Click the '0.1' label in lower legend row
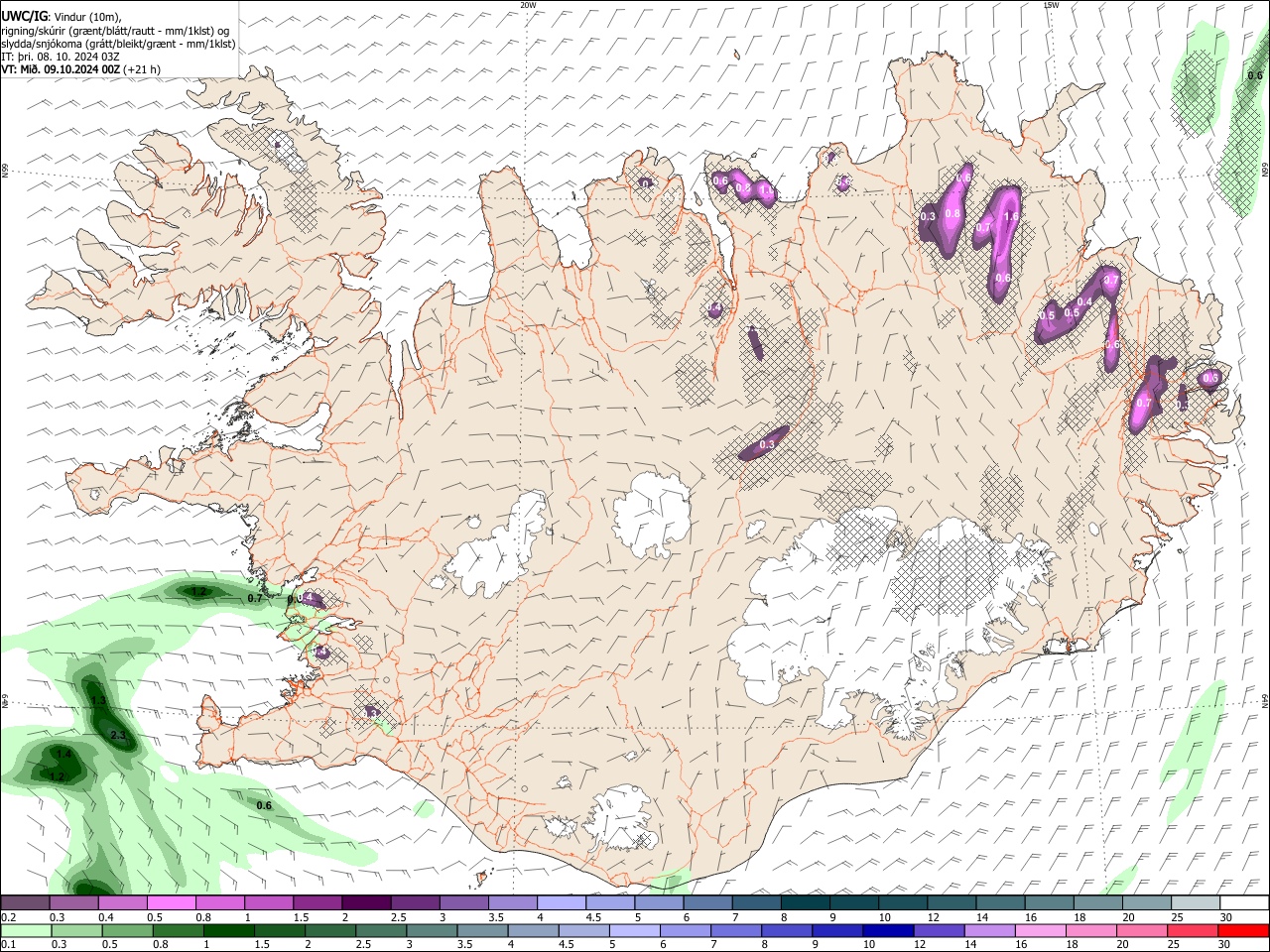 click(10, 945)
